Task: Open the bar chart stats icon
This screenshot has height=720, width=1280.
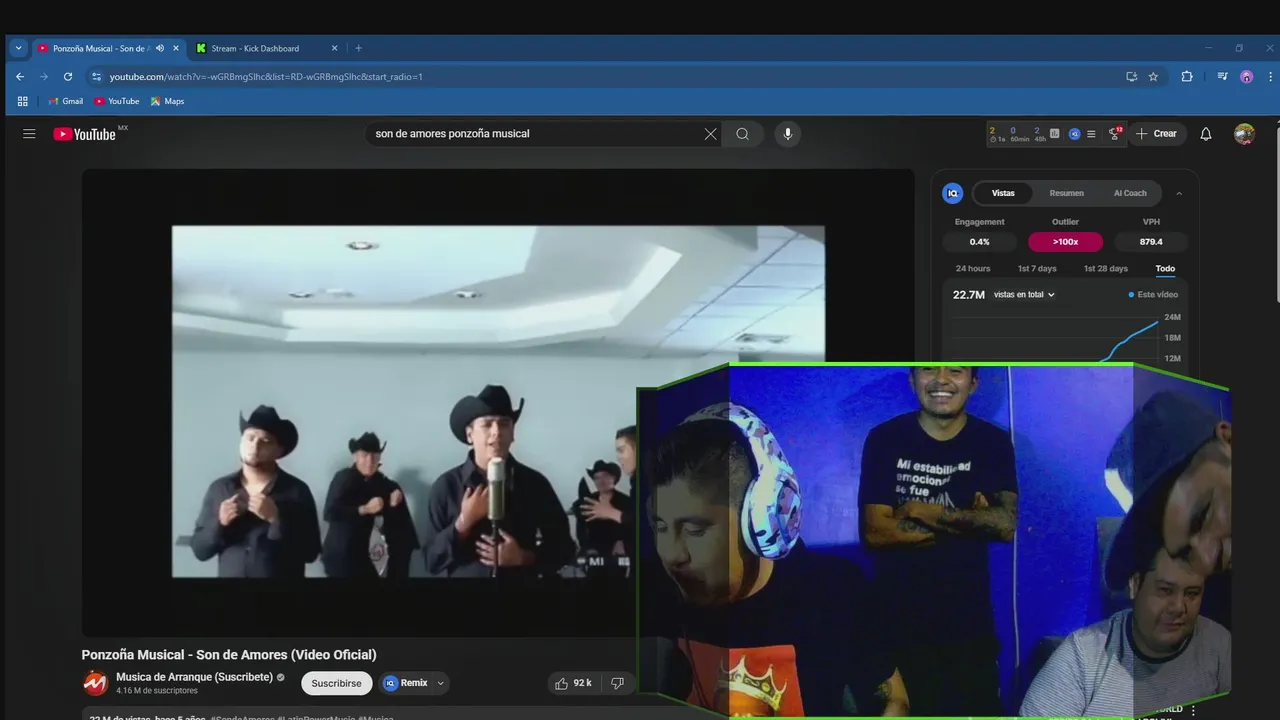Action: coord(1055,133)
